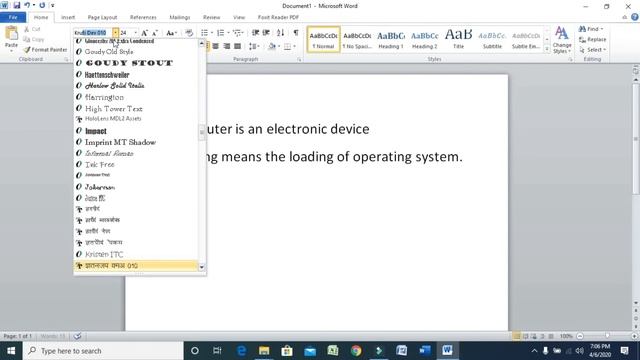Apply the Title style
This screenshot has width=640, height=360.
click(x=458, y=40)
